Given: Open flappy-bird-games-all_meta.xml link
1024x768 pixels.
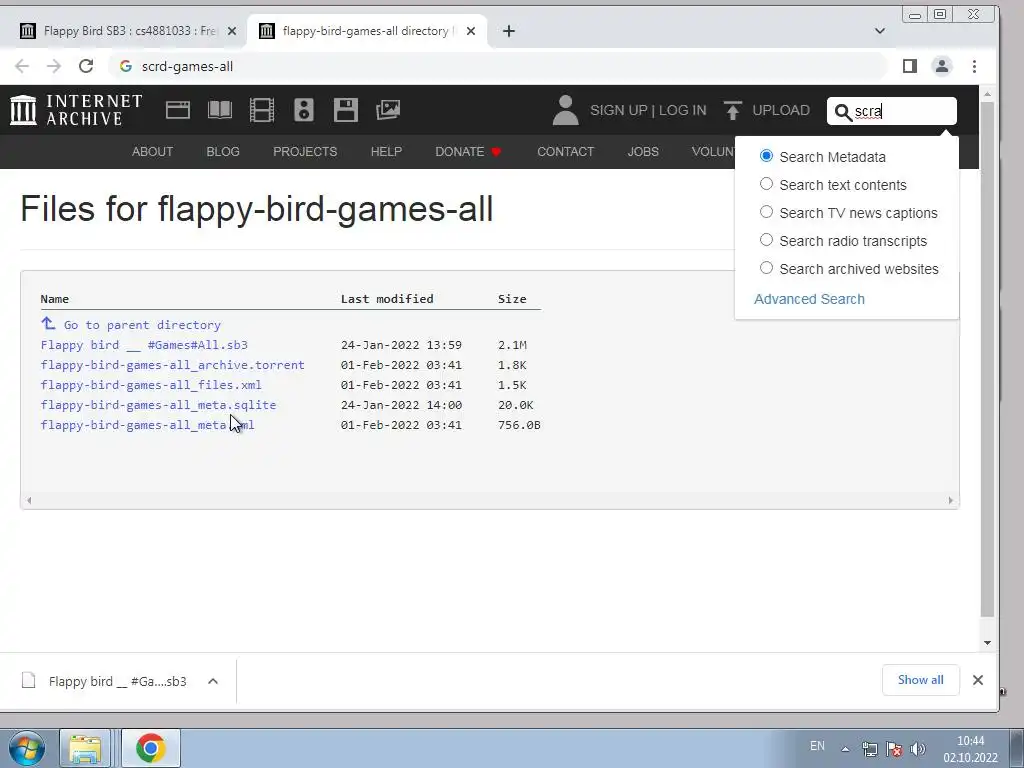Looking at the screenshot, I should (x=148, y=425).
